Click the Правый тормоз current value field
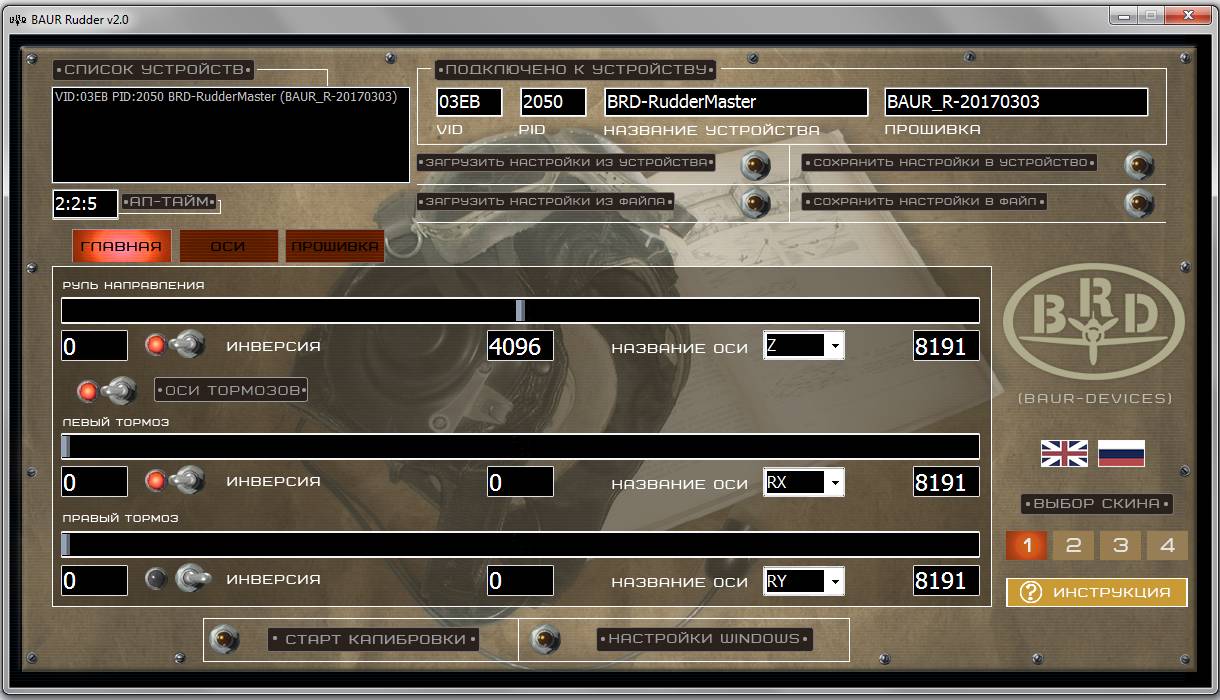The height and width of the screenshot is (700, 1220). click(520, 580)
